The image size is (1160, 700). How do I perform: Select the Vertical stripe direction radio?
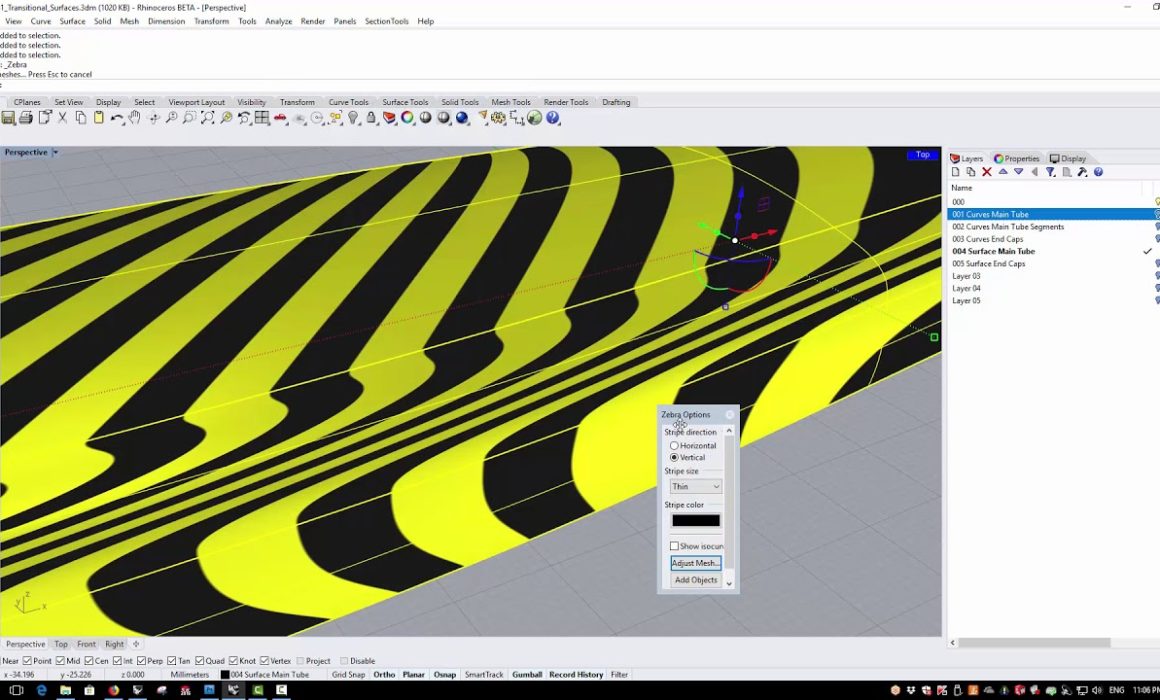(x=674, y=457)
